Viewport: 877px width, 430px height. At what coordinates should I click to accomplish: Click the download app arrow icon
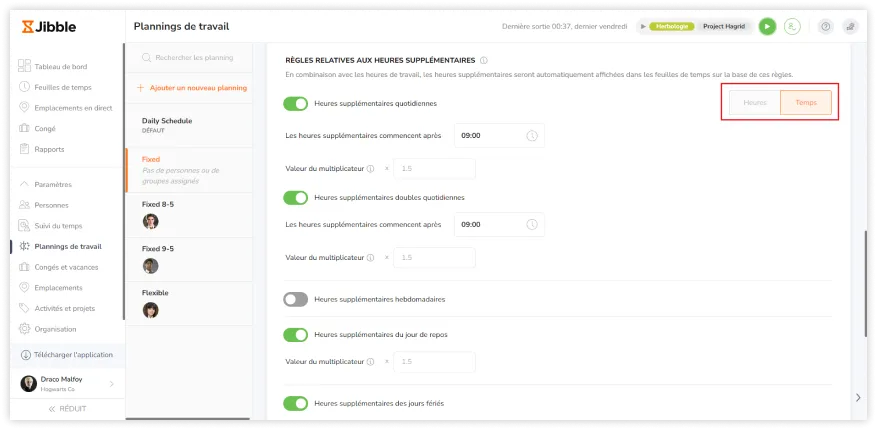pos(26,355)
